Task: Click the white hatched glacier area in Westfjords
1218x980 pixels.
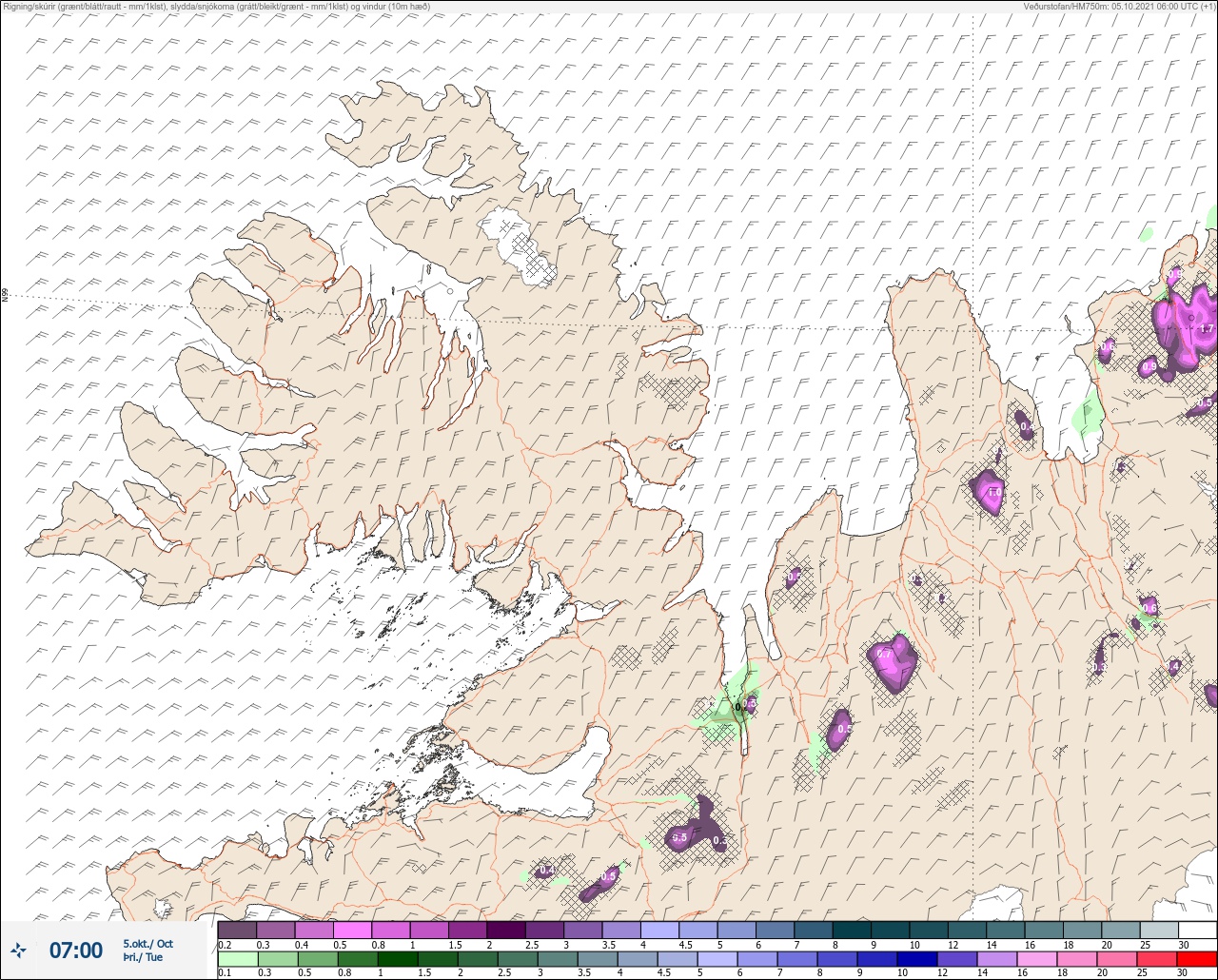Action: point(519,247)
